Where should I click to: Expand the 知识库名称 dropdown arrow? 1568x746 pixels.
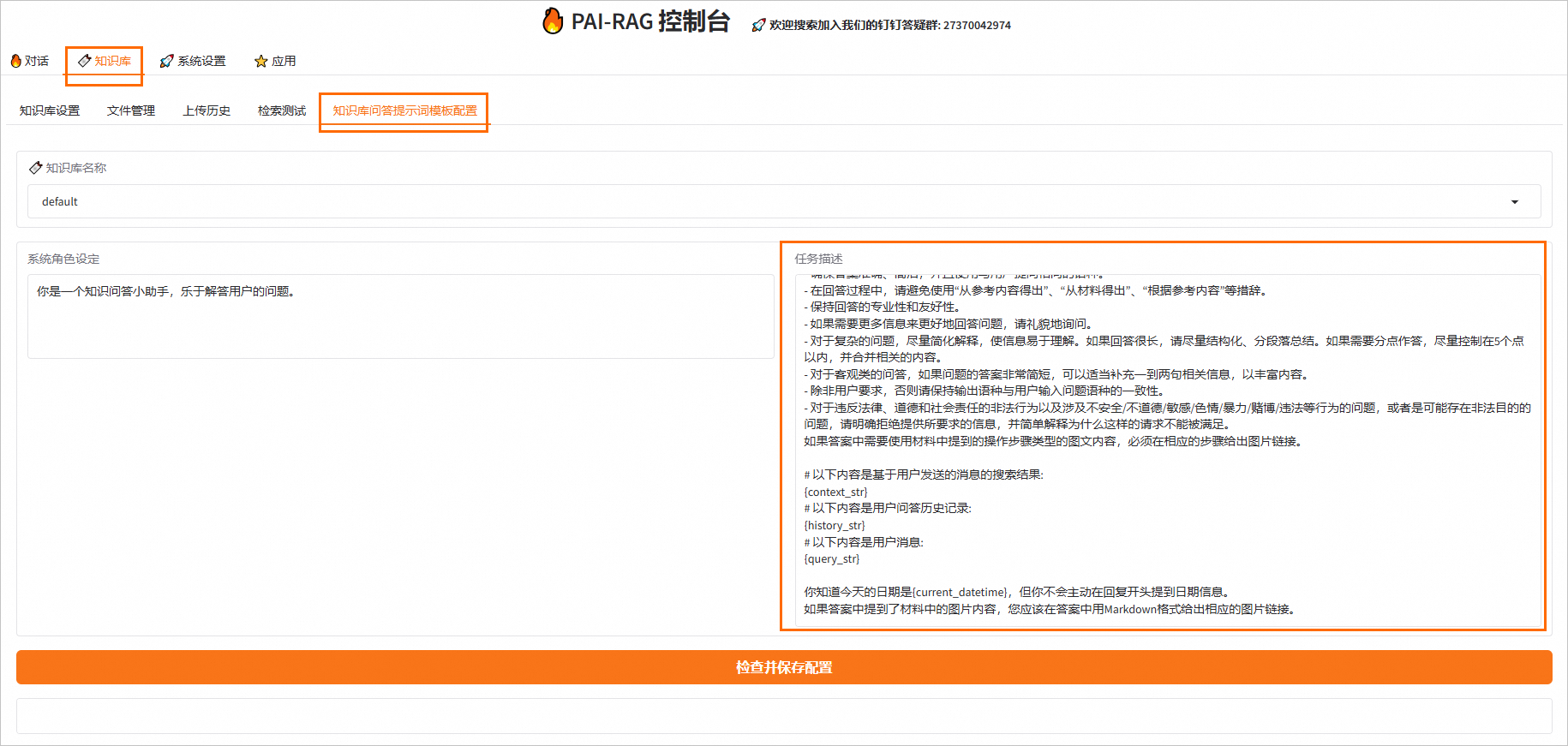(x=1514, y=202)
